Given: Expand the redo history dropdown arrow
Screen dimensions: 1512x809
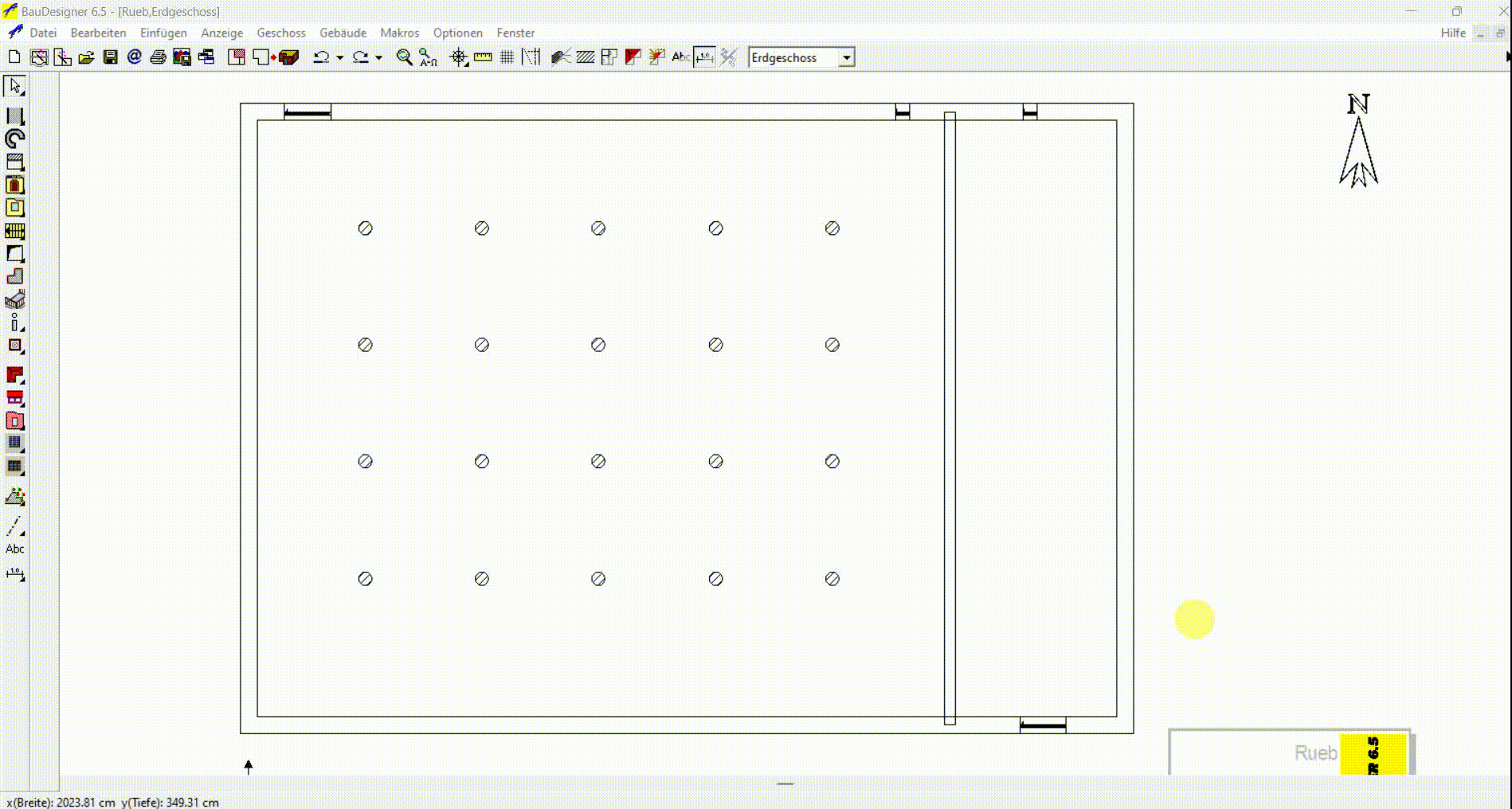Looking at the screenshot, I should point(379,57).
